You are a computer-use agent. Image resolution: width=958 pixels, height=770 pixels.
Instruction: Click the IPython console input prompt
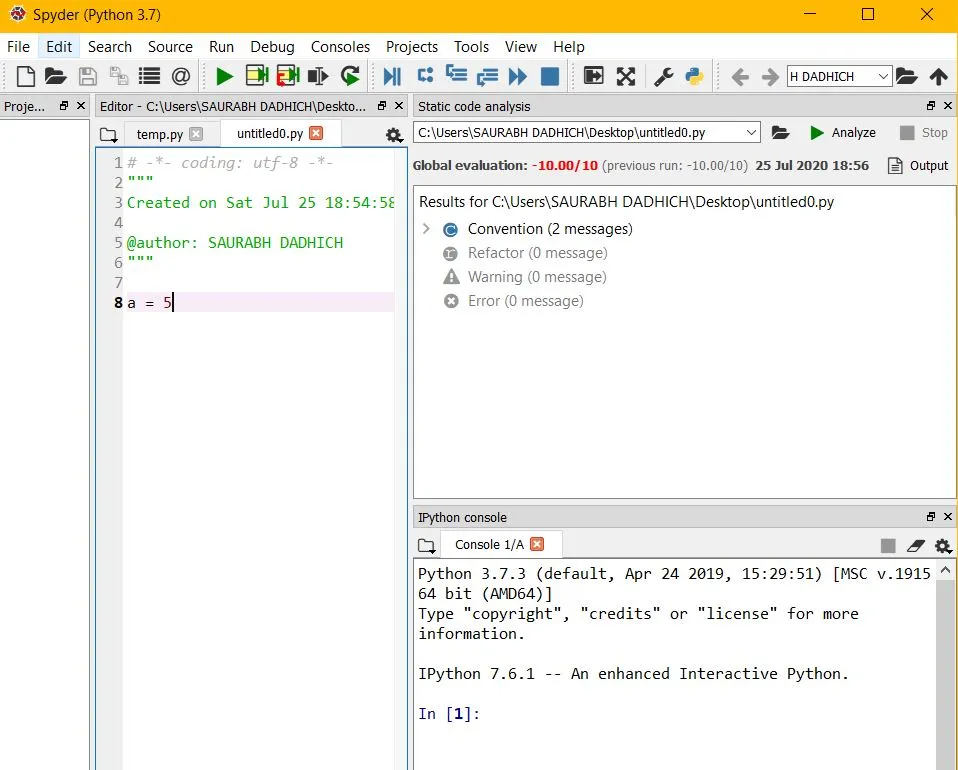tap(600, 714)
